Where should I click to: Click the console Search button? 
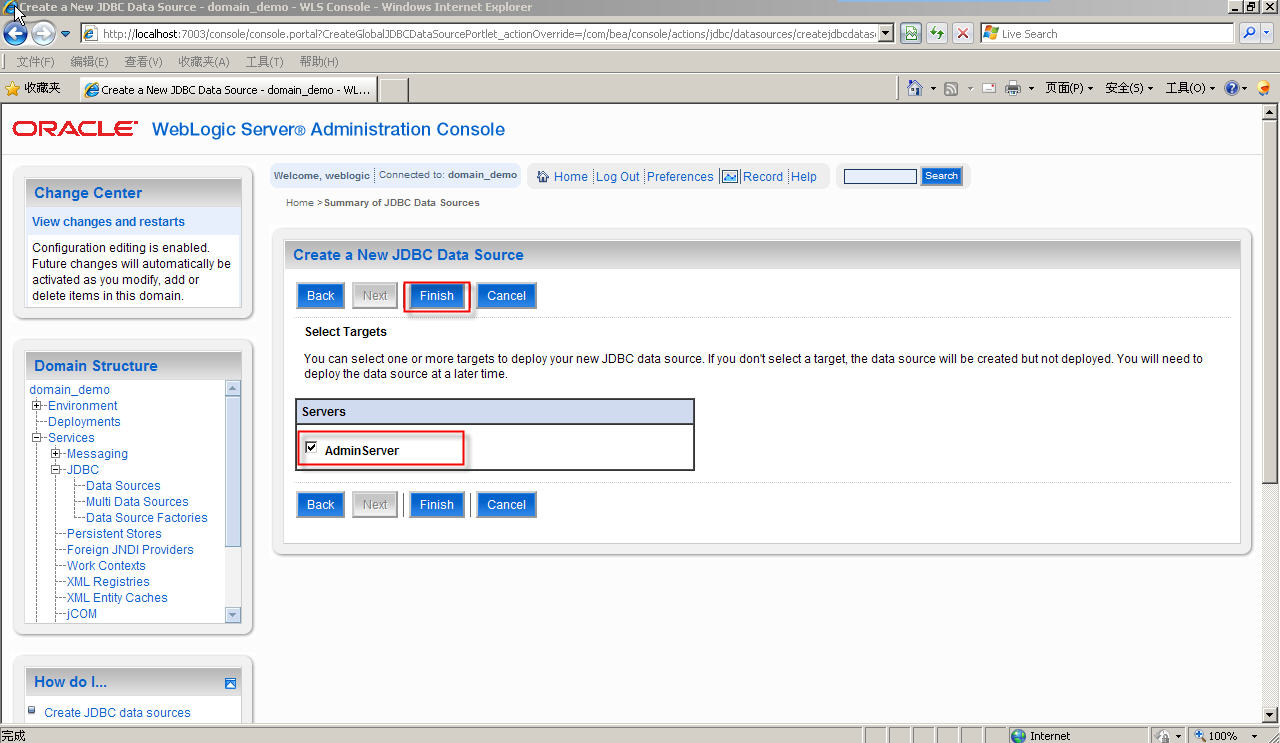coord(941,176)
